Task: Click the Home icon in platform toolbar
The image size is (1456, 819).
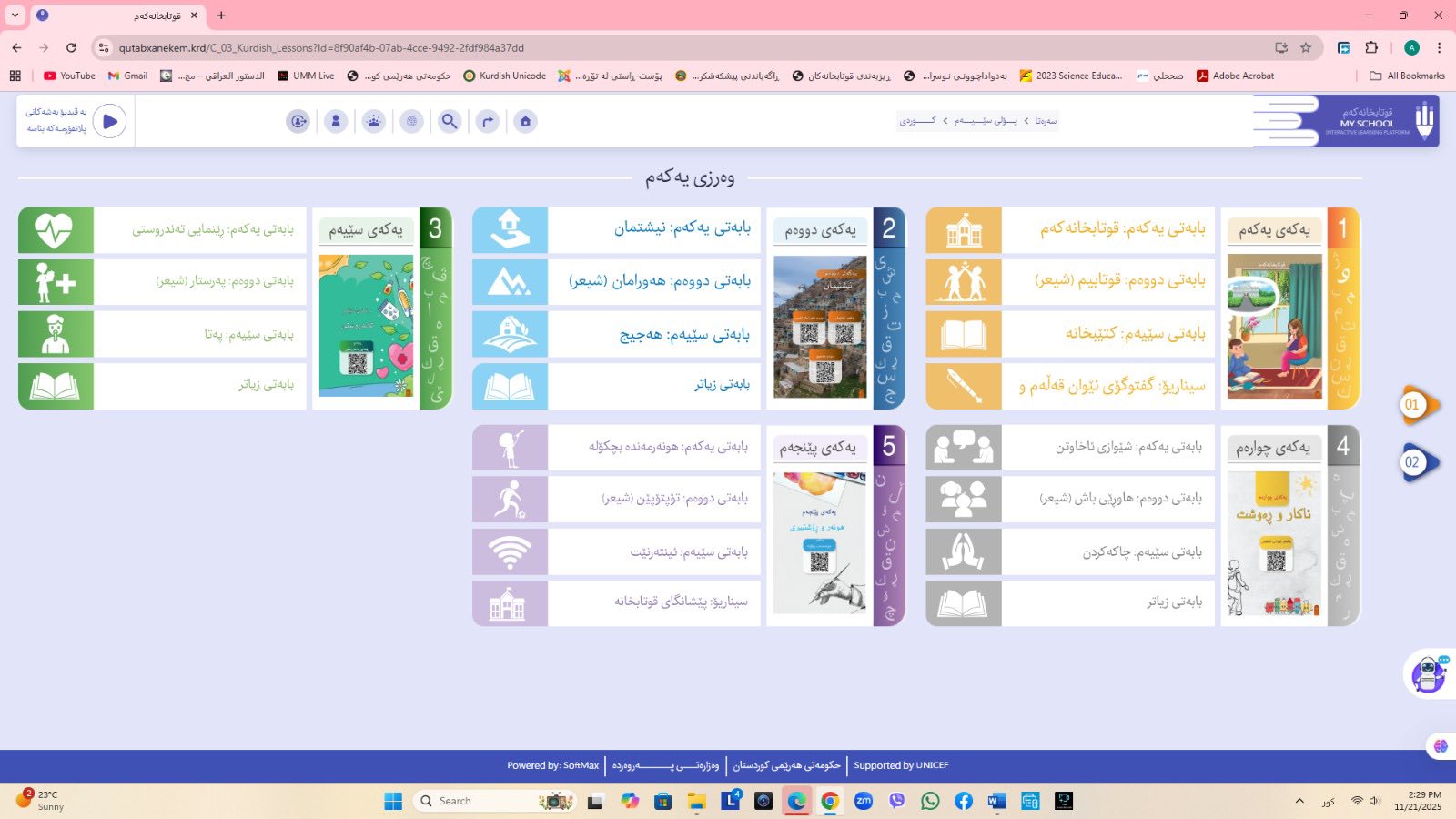Action: tap(525, 121)
